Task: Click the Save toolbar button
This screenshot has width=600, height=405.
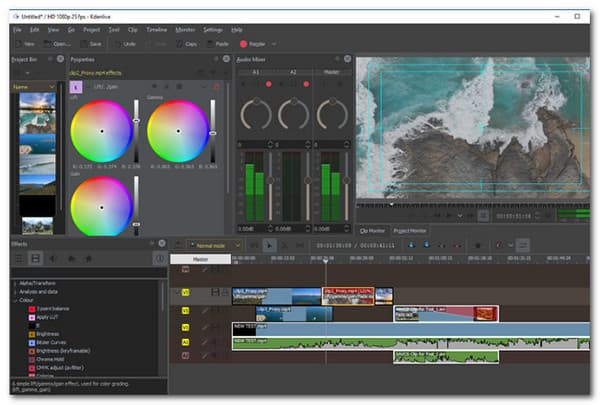Action: tap(91, 44)
